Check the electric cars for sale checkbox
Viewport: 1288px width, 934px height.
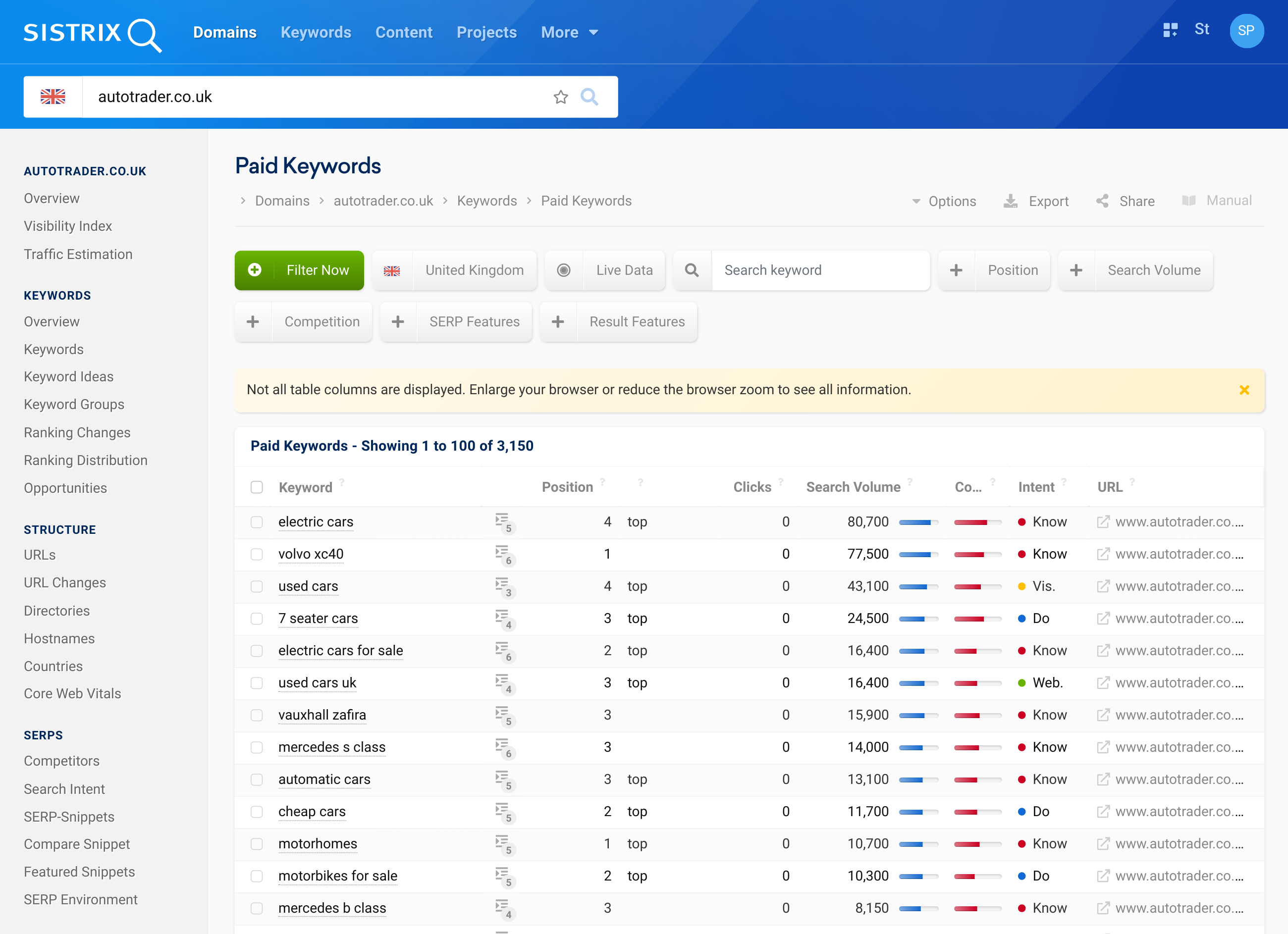[257, 651]
